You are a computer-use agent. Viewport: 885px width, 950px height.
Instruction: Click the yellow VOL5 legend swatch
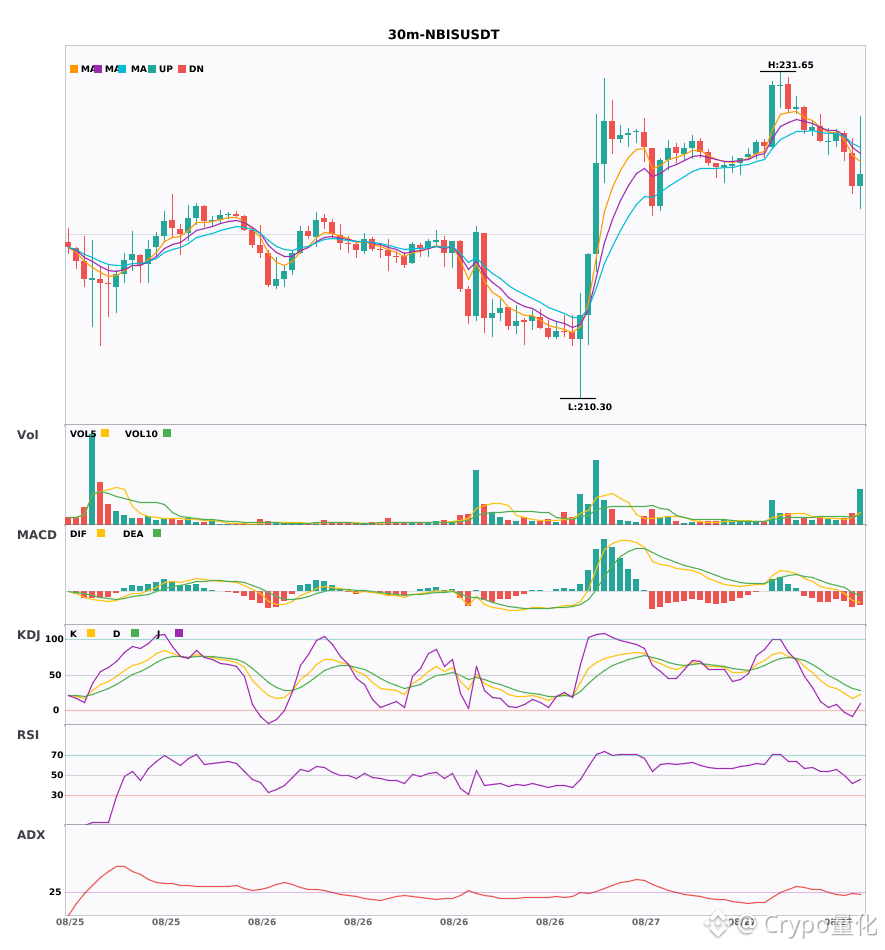[105, 433]
